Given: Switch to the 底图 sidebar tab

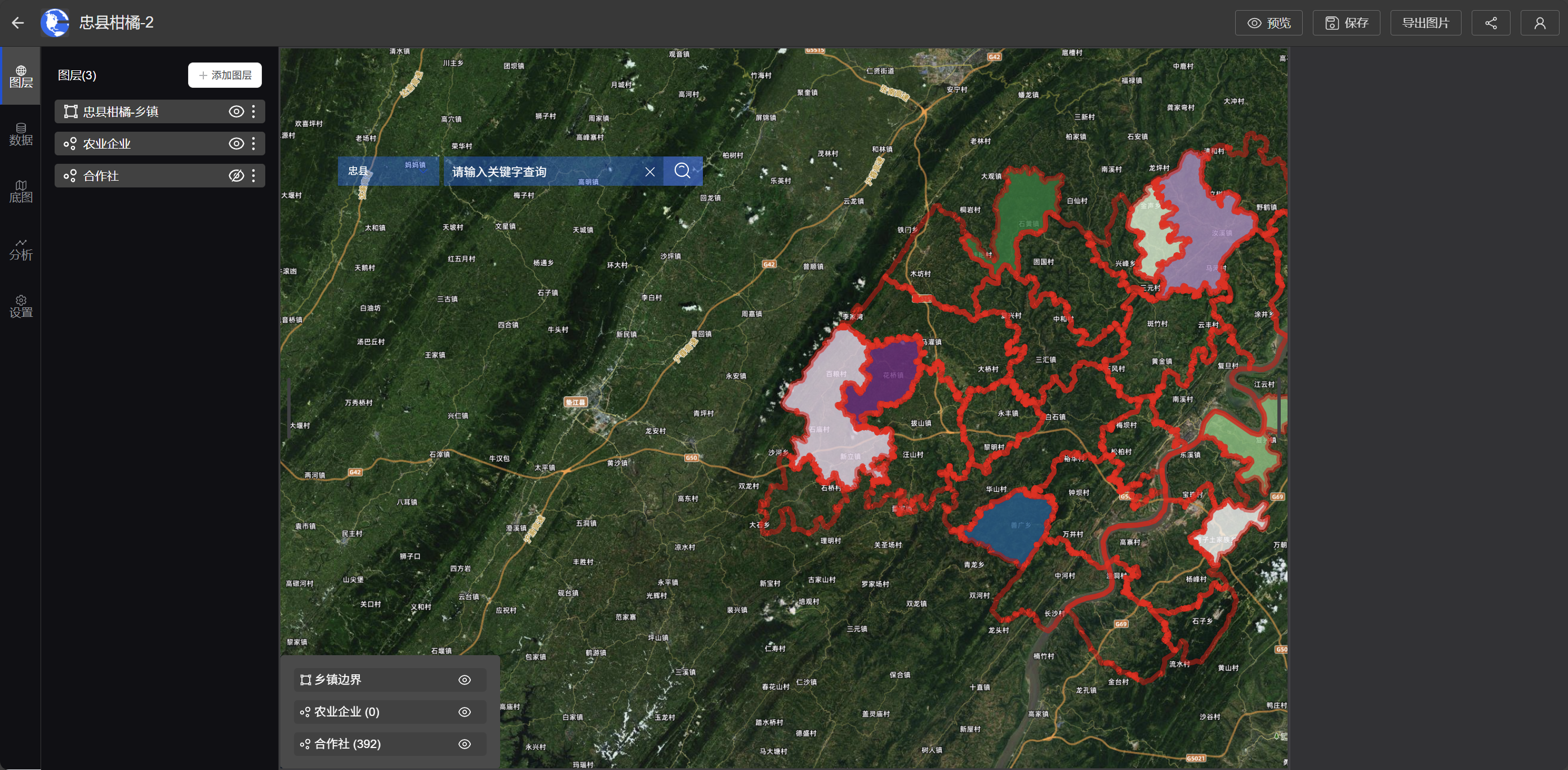Looking at the screenshot, I should pos(21,191).
